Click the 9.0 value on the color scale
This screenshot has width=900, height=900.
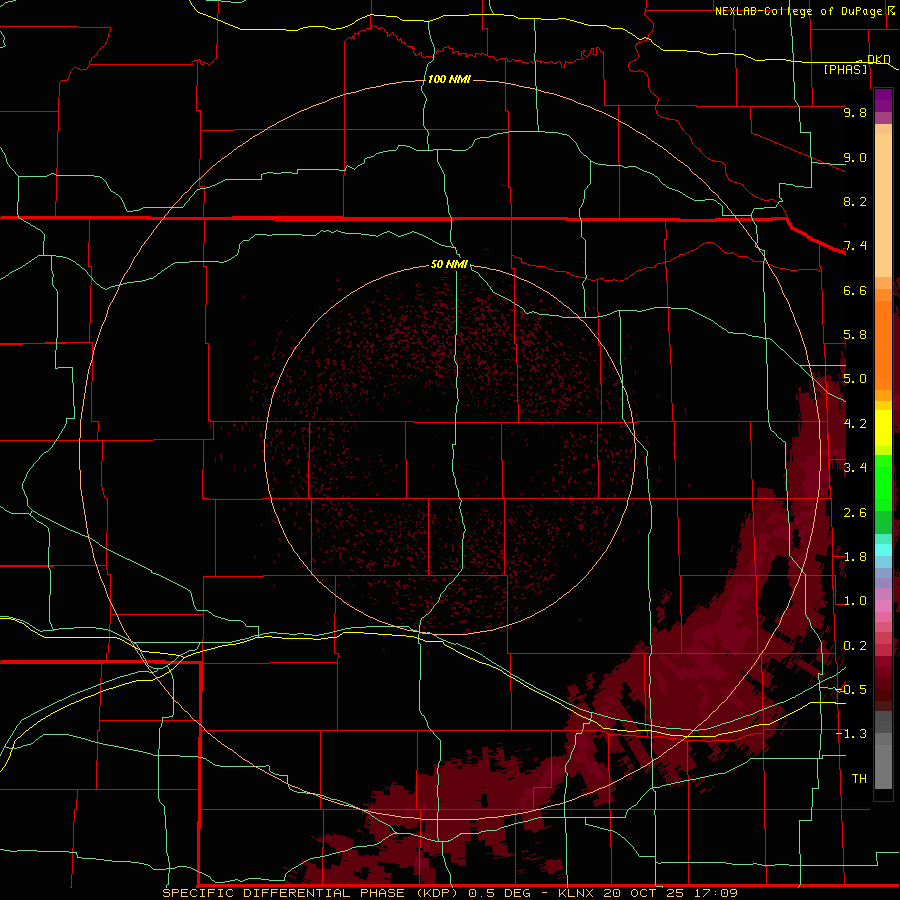coord(855,157)
